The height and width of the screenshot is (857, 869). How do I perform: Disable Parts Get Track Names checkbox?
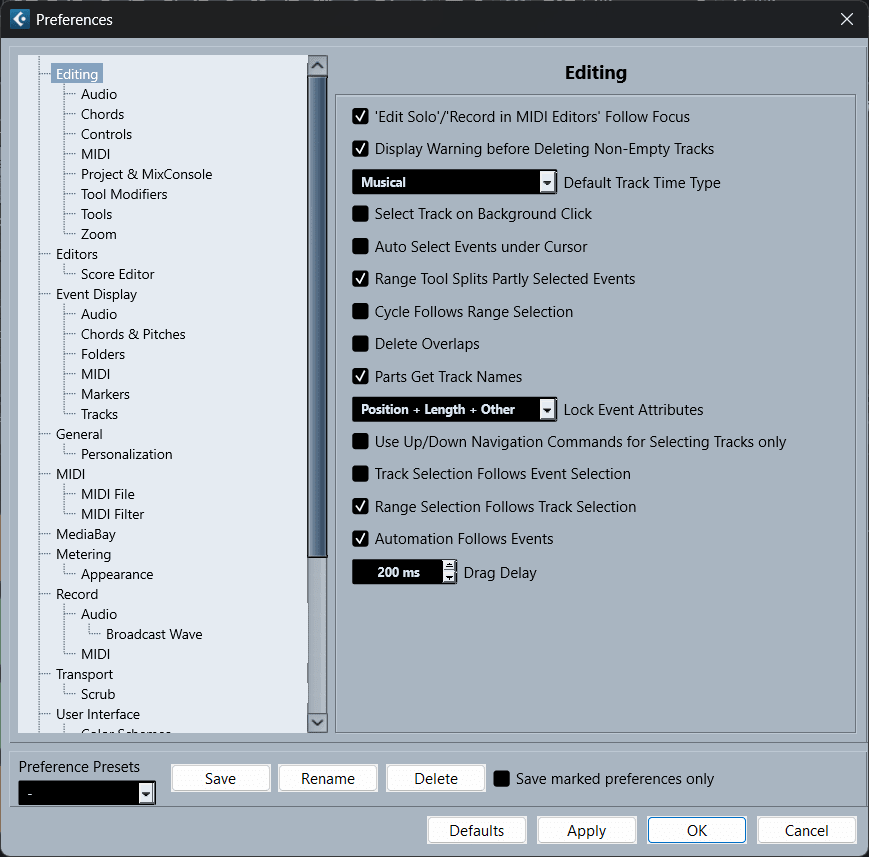click(x=361, y=377)
